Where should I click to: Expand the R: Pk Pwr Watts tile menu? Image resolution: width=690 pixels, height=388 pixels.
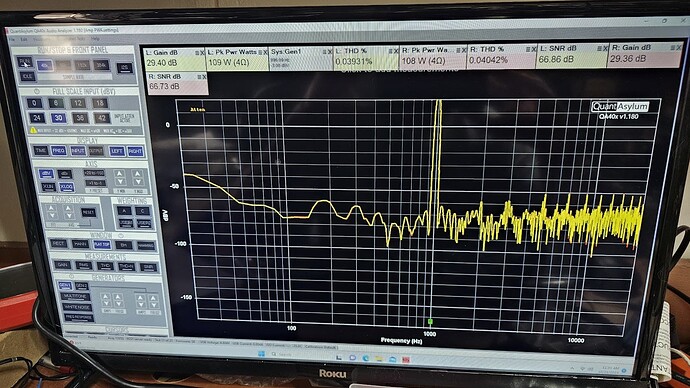[x=458, y=50]
